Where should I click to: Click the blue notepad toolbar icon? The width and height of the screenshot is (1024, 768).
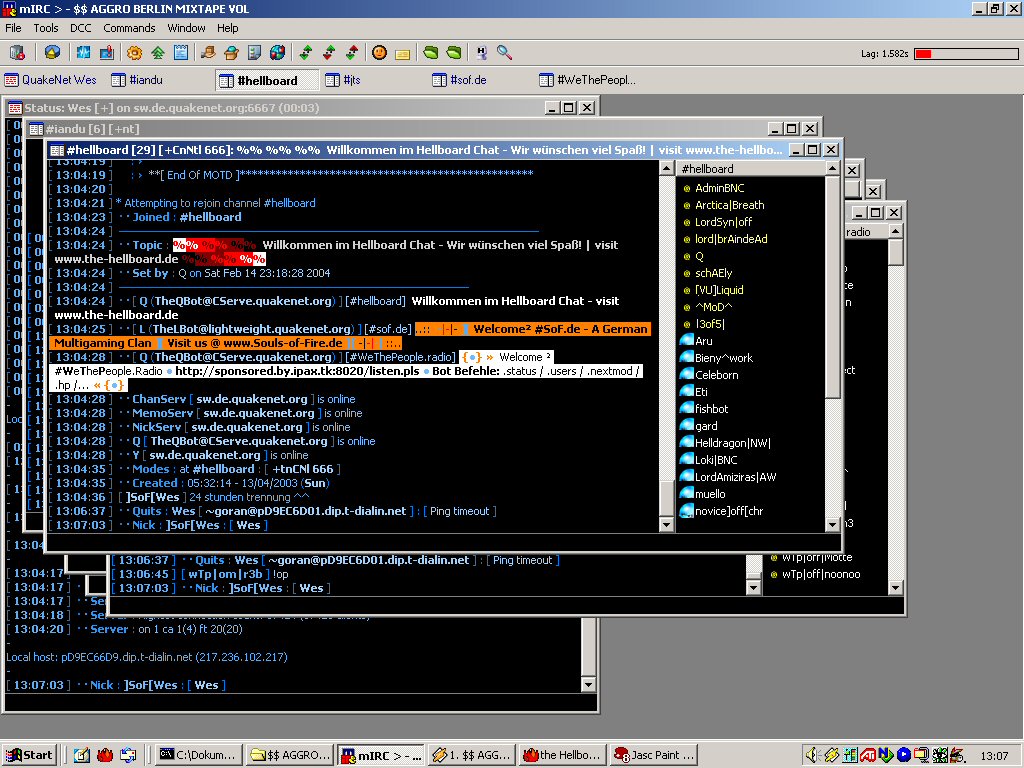coord(180,52)
